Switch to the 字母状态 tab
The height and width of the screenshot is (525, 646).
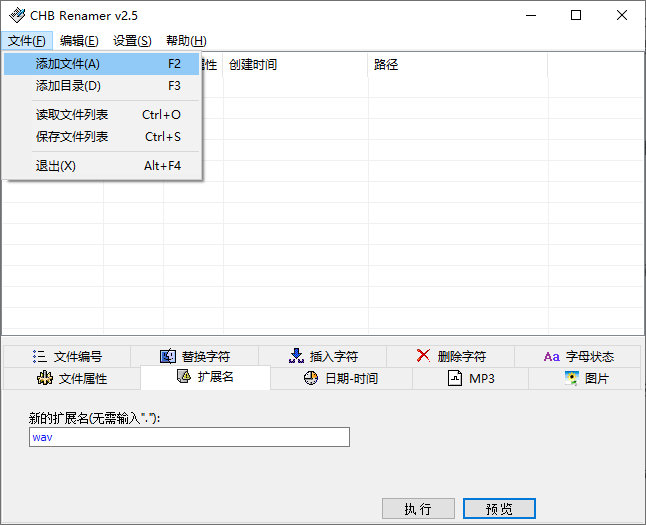578,356
